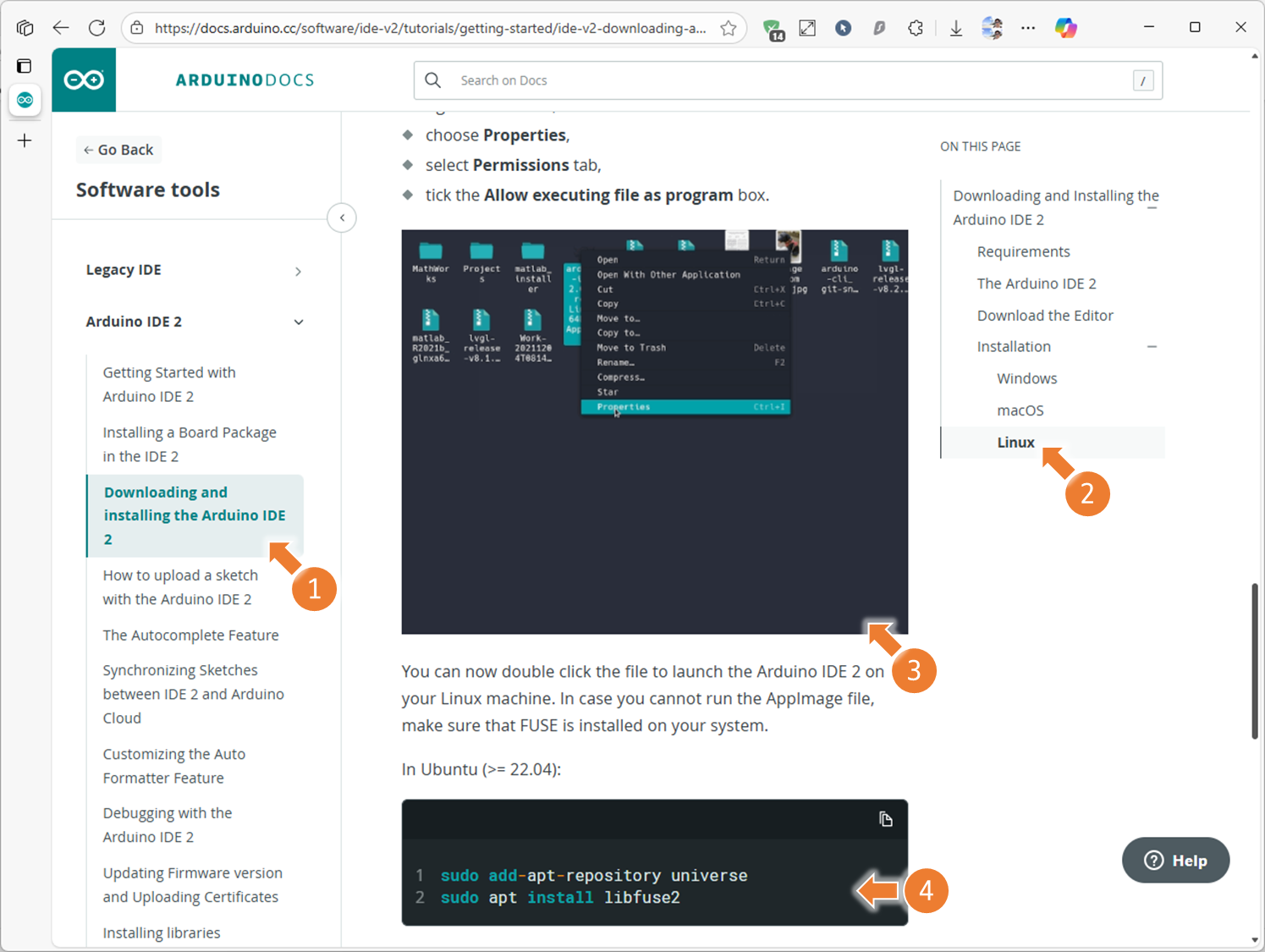
Task: Click the search magnifier icon
Action: tap(433, 80)
